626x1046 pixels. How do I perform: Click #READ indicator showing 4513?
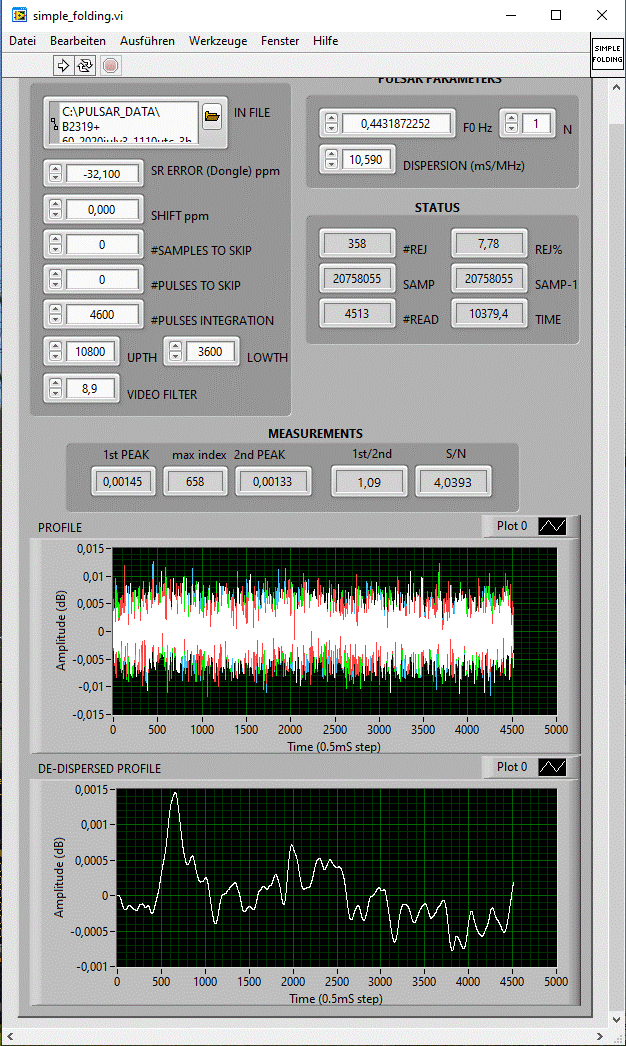tap(357, 313)
